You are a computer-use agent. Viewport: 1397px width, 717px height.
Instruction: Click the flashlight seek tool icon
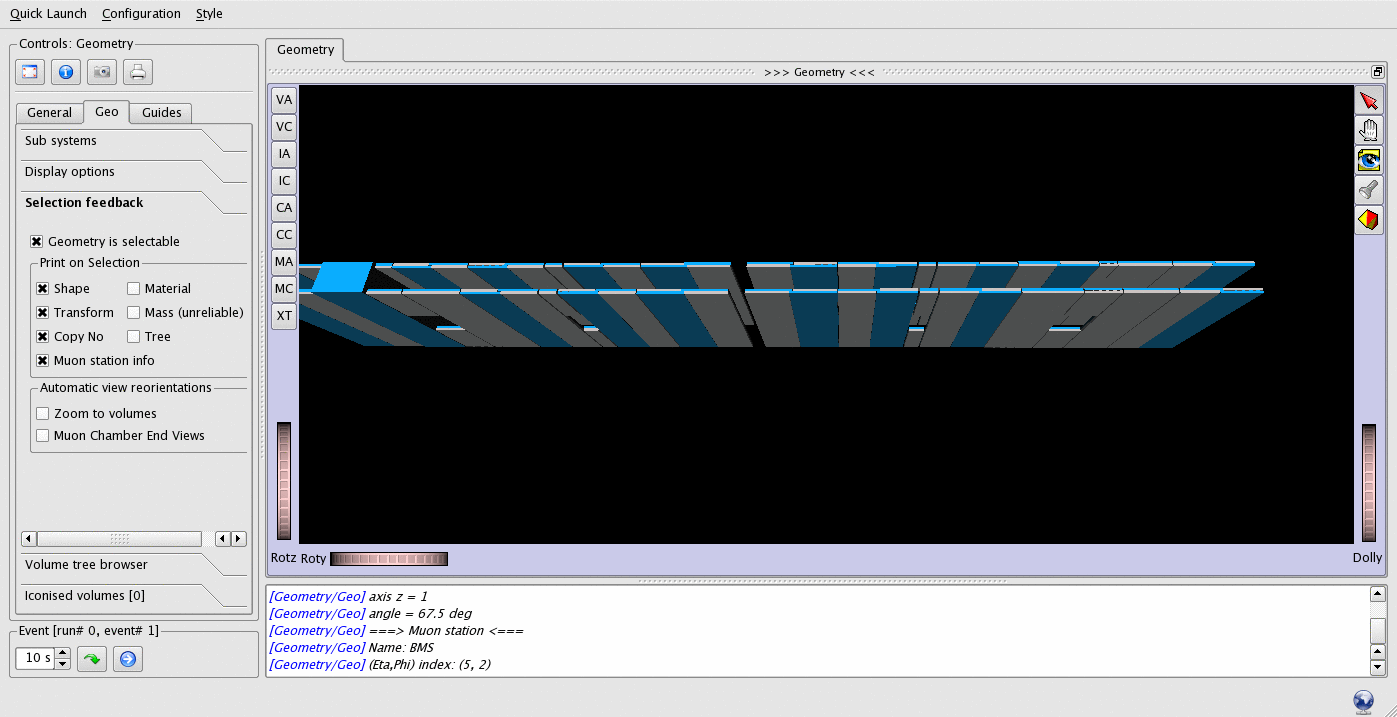click(x=1369, y=190)
